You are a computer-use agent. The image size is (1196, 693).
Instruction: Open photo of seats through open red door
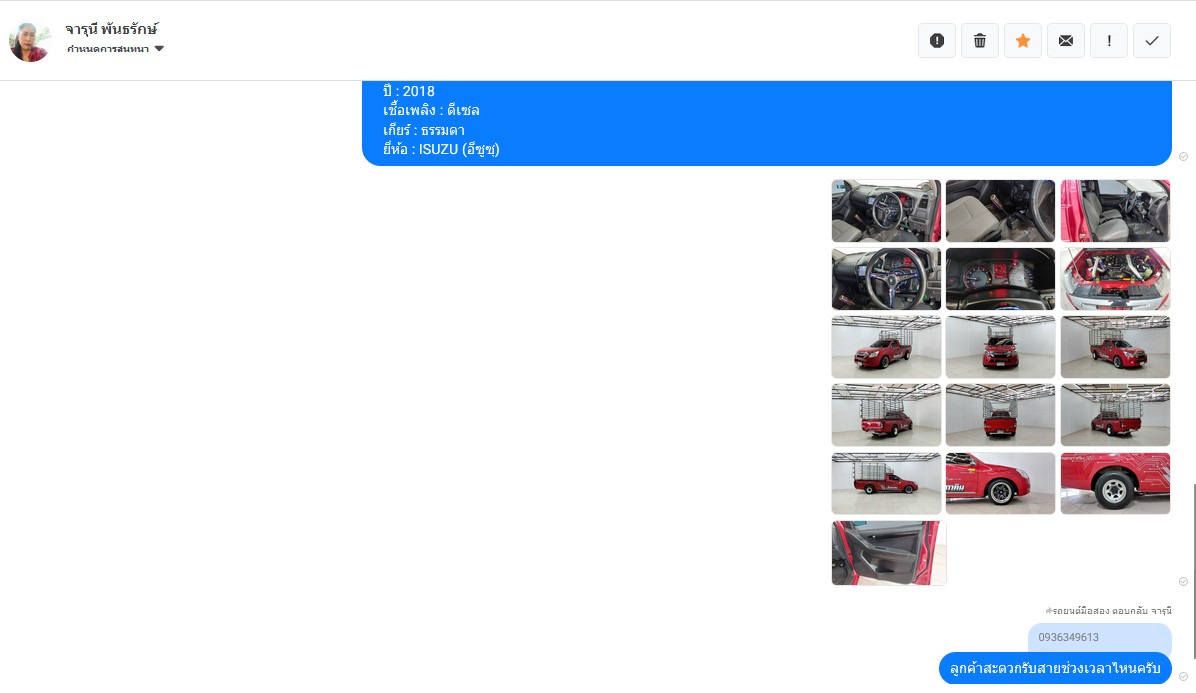coord(1115,211)
